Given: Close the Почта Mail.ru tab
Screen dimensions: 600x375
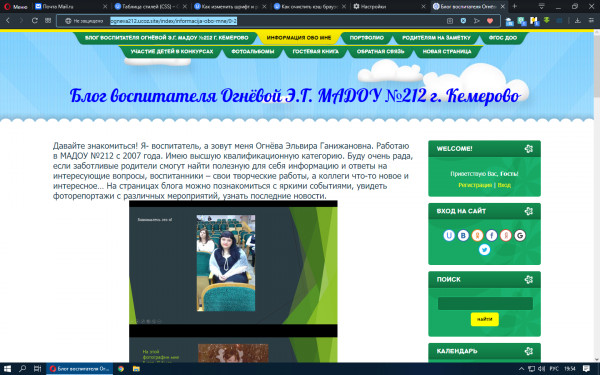Looking at the screenshot, I should click(105, 7).
